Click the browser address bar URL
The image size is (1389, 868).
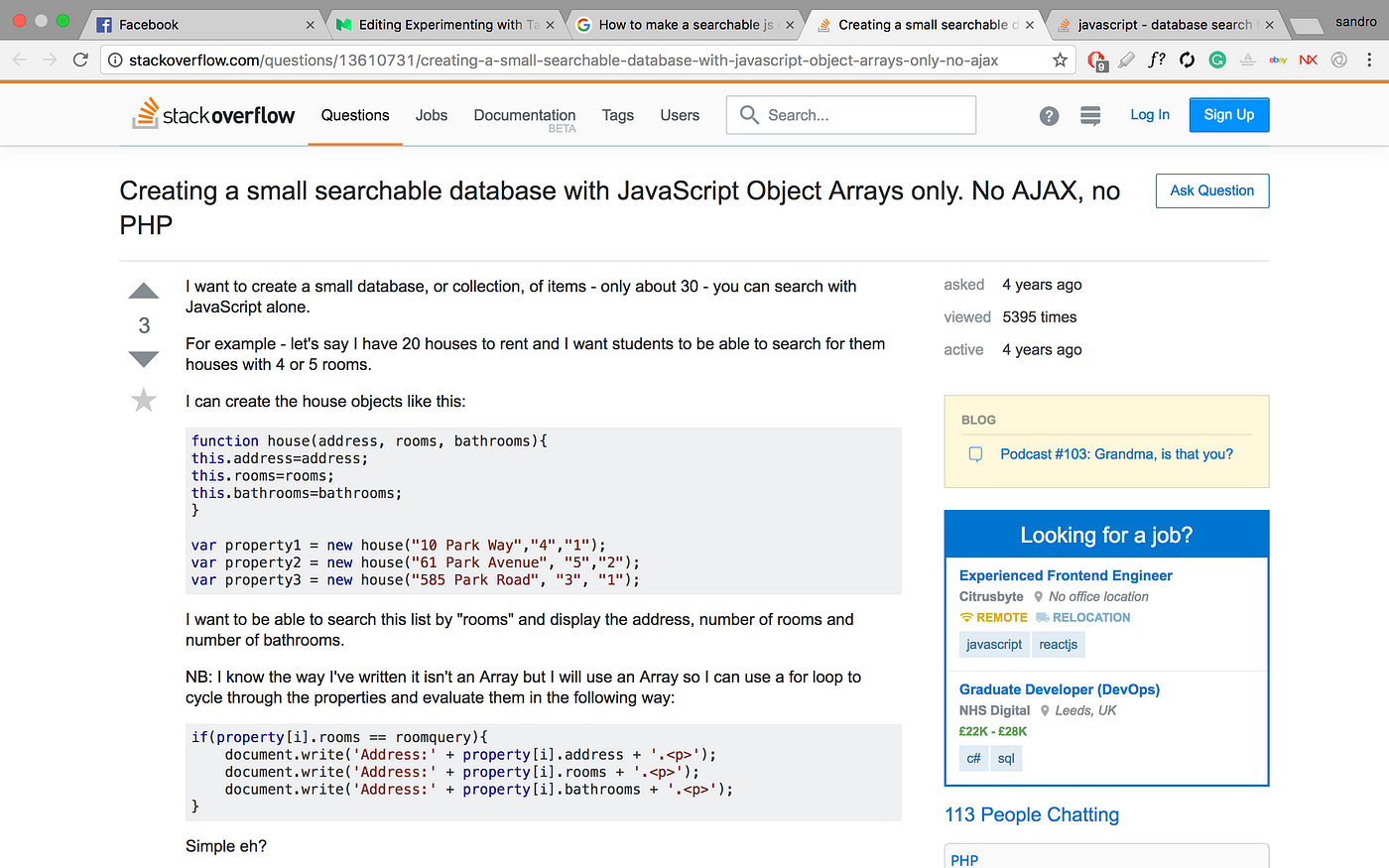pyautogui.click(x=564, y=61)
